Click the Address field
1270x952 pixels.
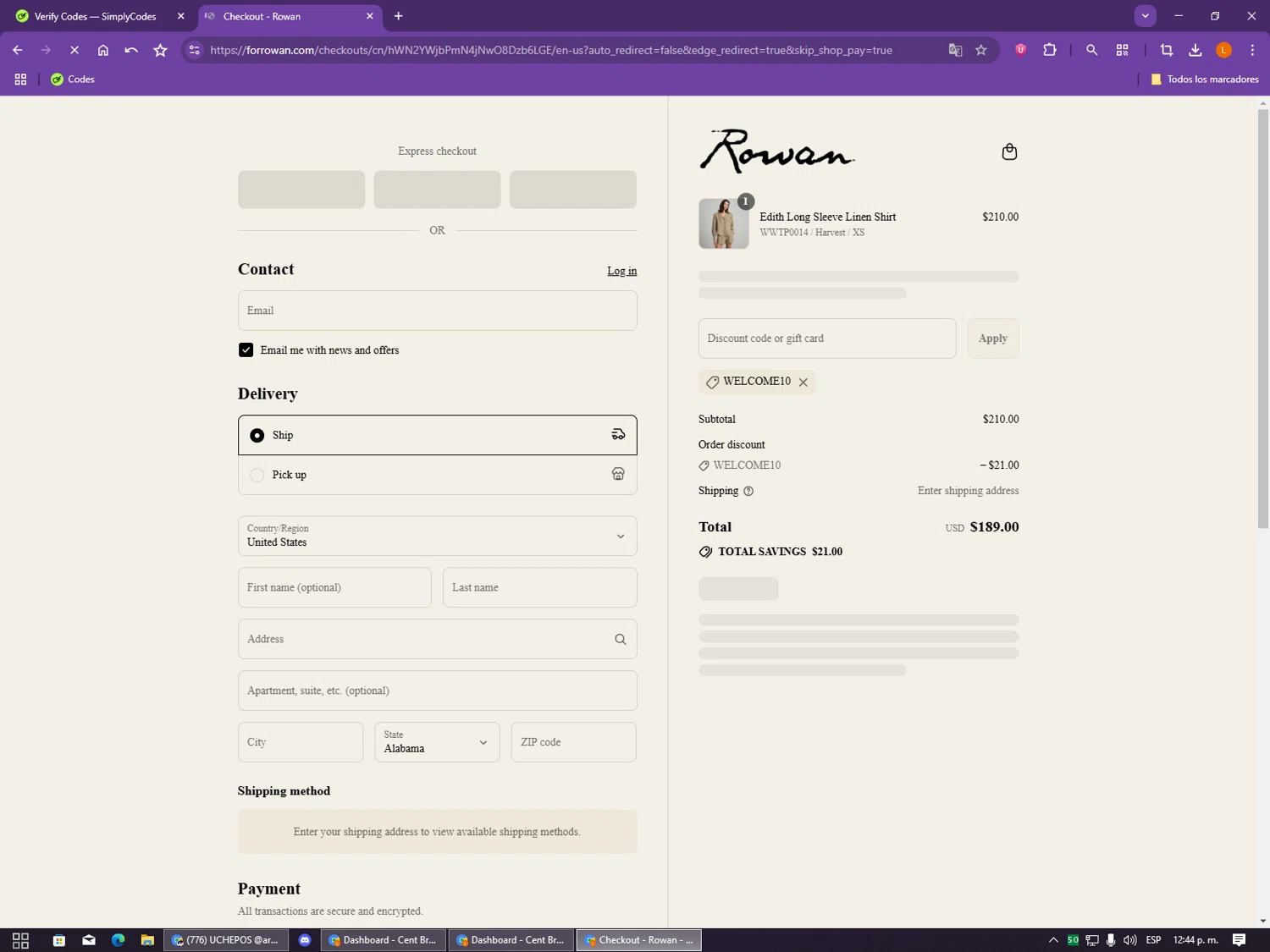[x=438, y=639]
